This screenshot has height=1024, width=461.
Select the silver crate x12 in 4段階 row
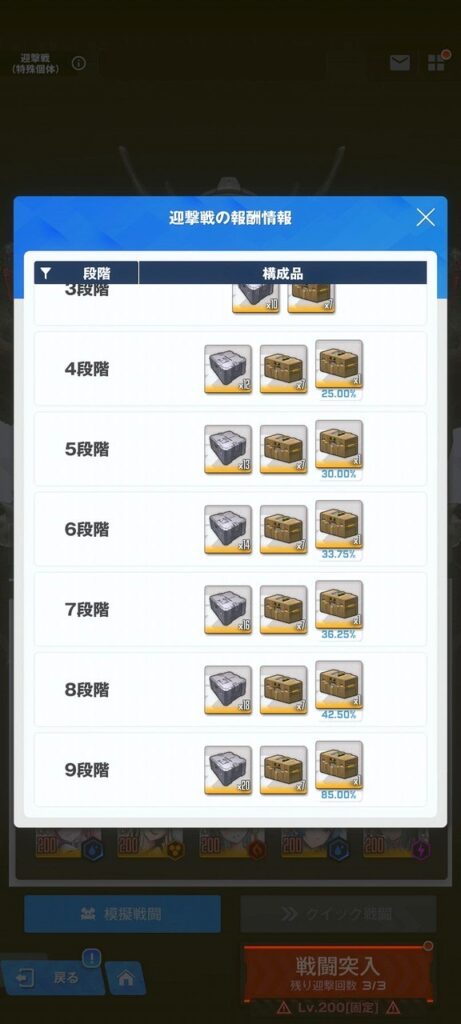(x=228, y=369)
